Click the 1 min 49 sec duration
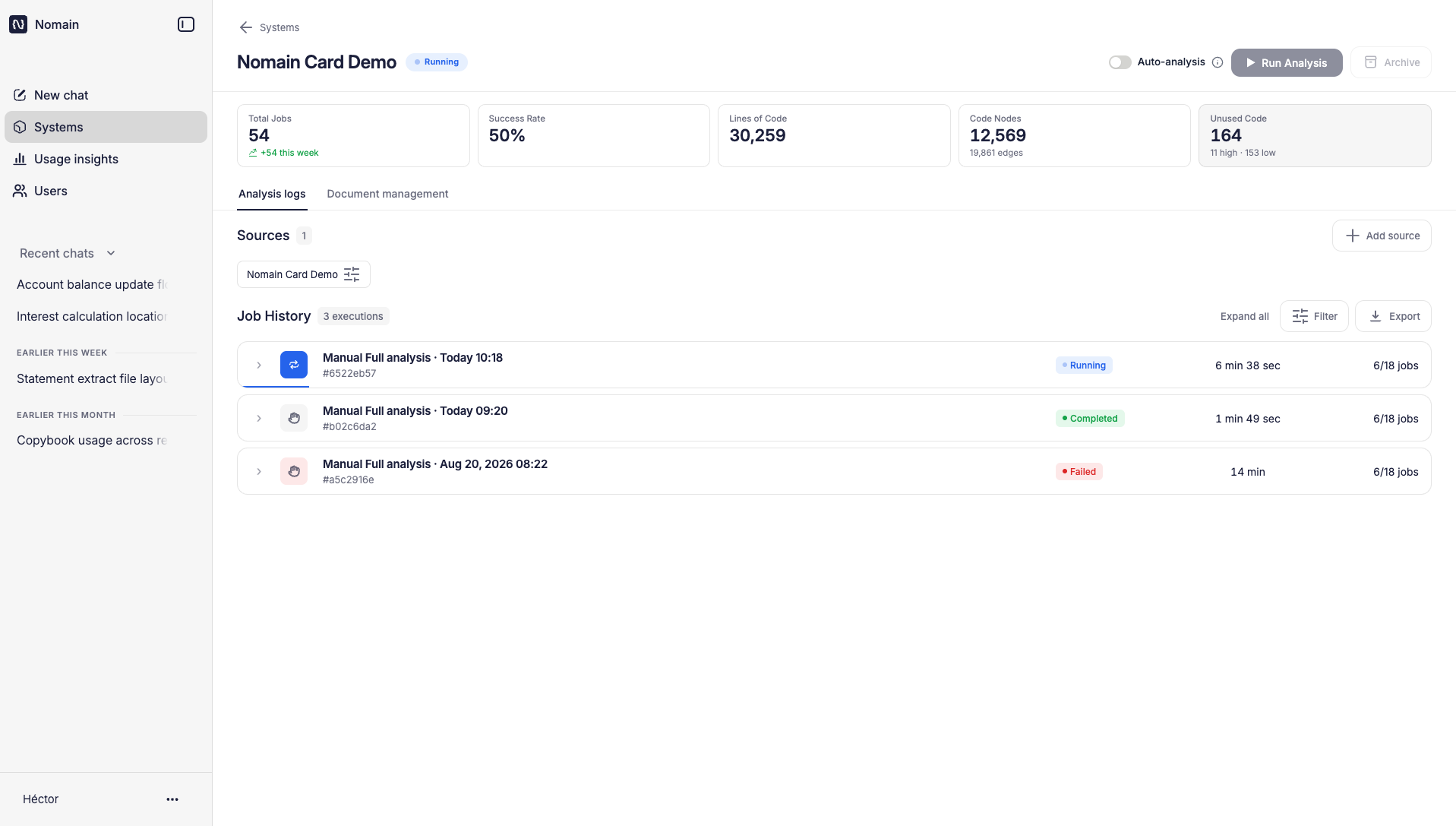Viewport: 1456px width, 826px height. coord(1247,419)
